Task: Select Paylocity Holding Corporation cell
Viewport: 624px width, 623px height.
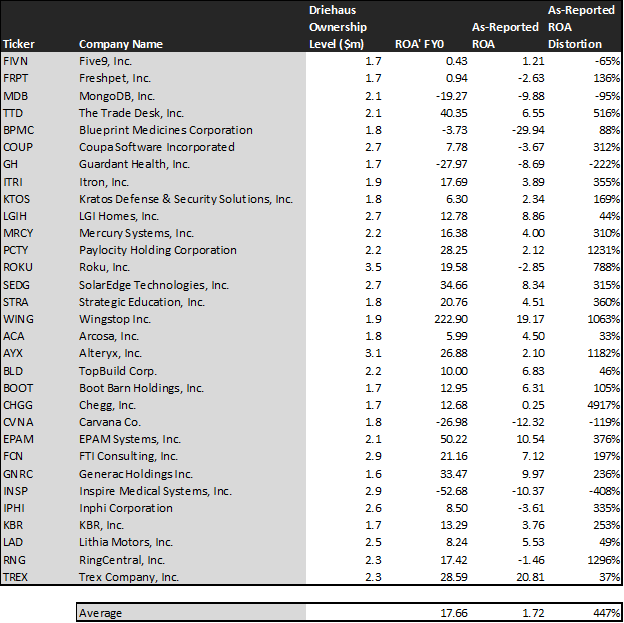Action: tap(158, 250)
